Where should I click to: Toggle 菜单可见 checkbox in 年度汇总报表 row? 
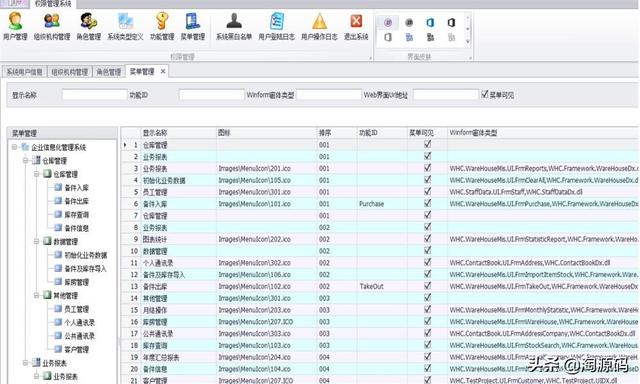pos(427,357)
